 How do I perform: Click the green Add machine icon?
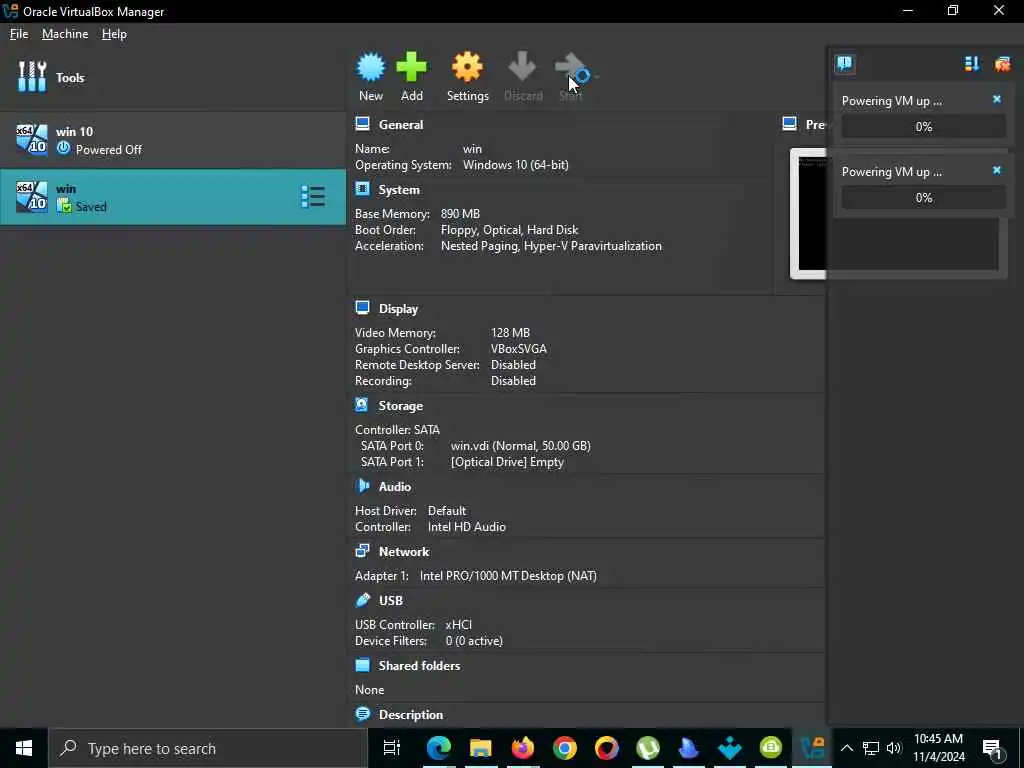click(x=411, y=67)
